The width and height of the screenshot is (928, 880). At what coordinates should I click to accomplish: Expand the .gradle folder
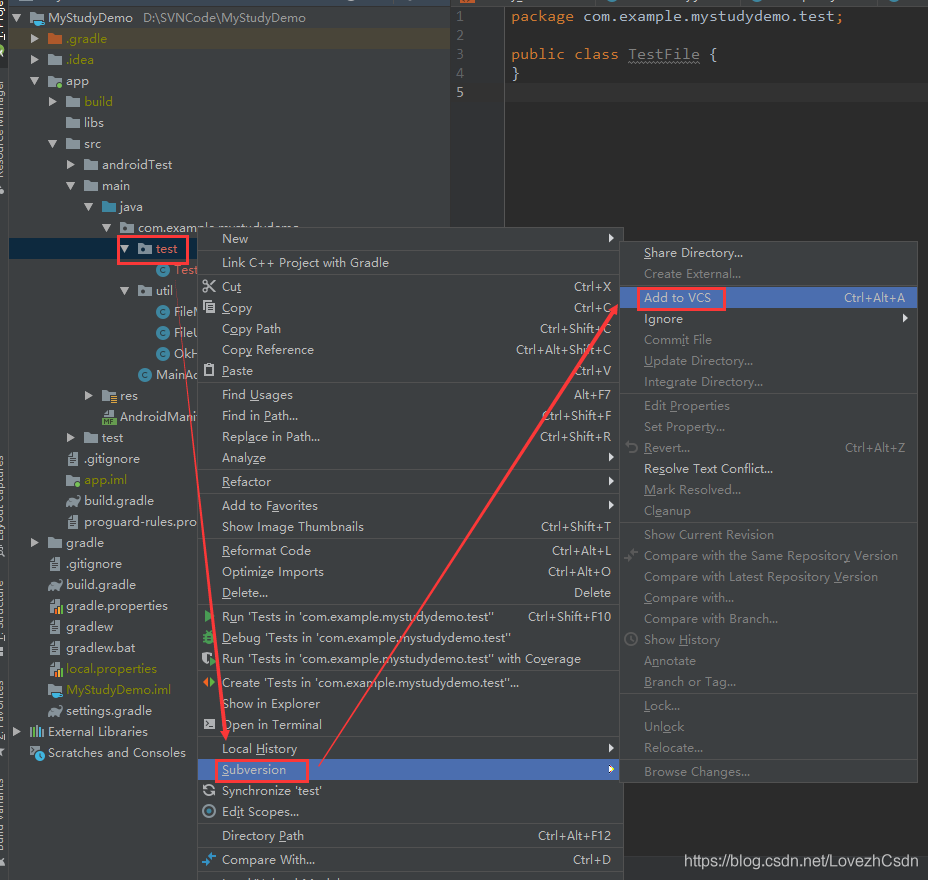(35, 38)
